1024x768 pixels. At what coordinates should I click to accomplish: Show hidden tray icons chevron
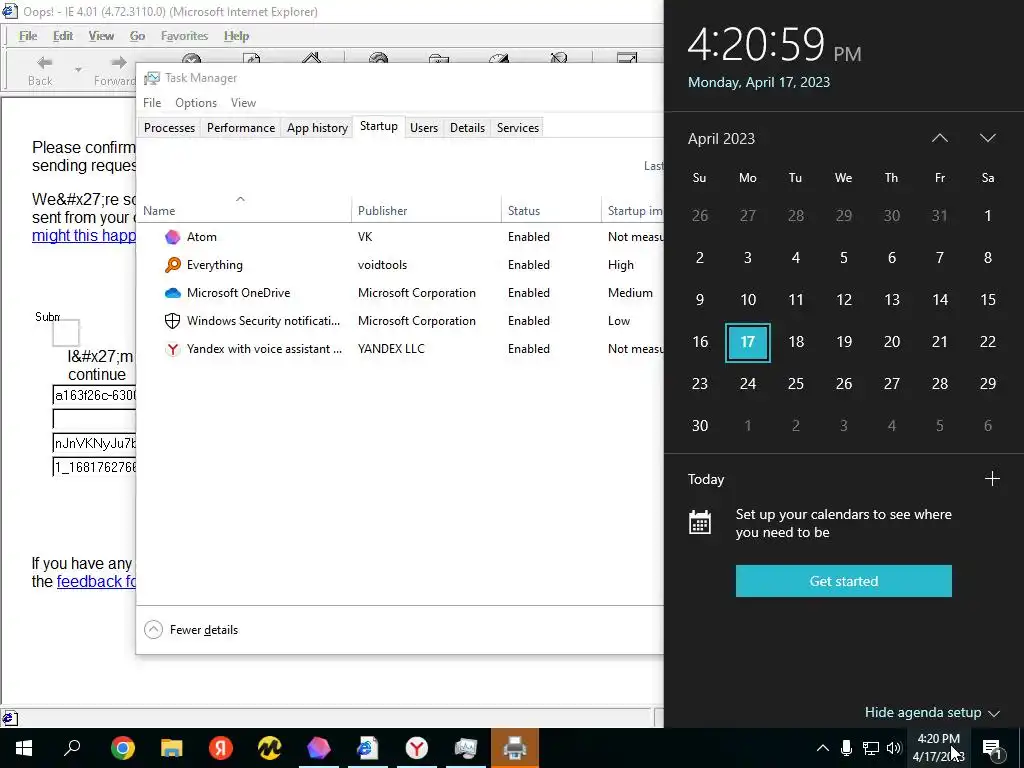click(x=823, y=748)
